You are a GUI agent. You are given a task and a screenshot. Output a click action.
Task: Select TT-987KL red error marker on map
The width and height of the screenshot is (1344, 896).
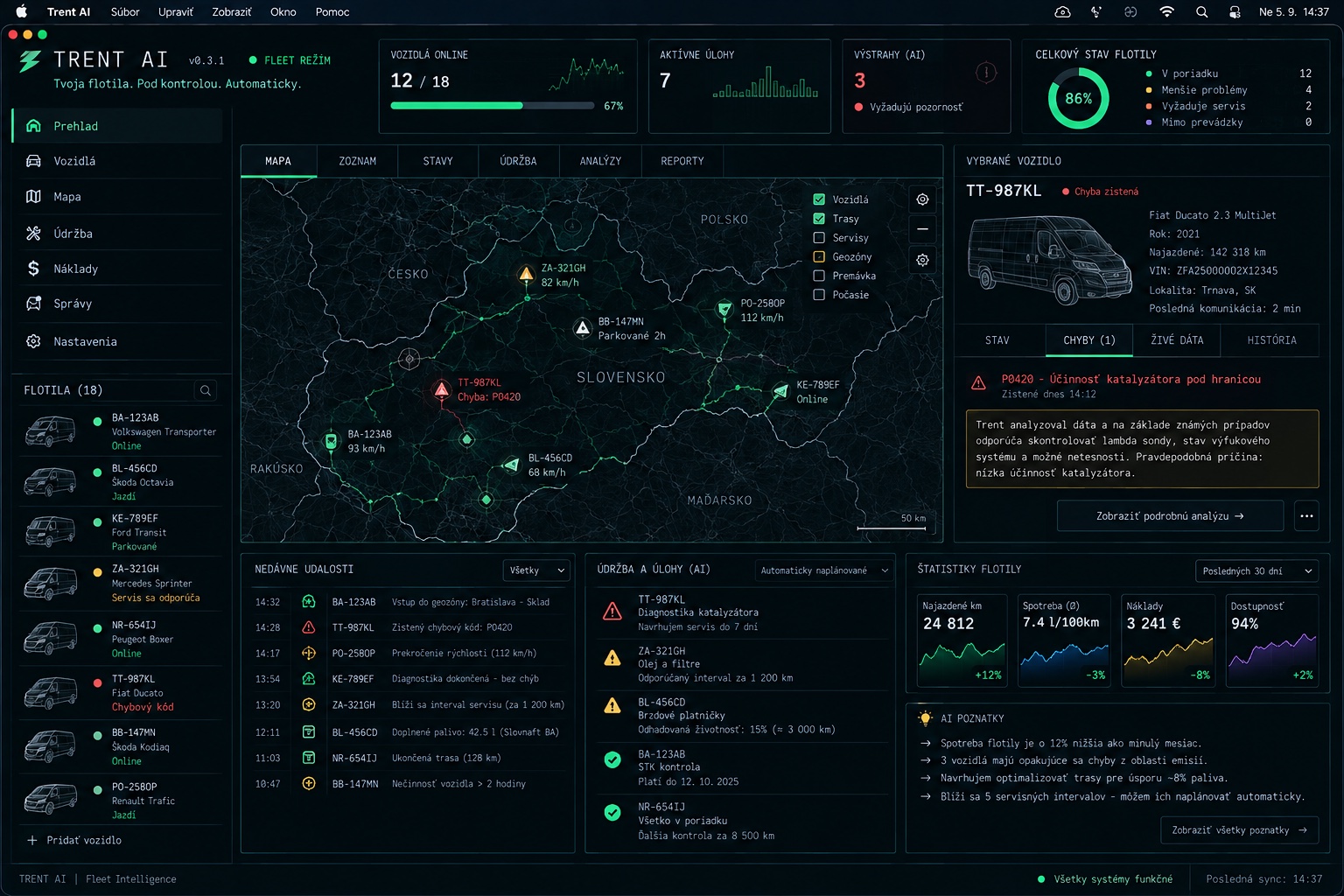(x=442, y=389)
